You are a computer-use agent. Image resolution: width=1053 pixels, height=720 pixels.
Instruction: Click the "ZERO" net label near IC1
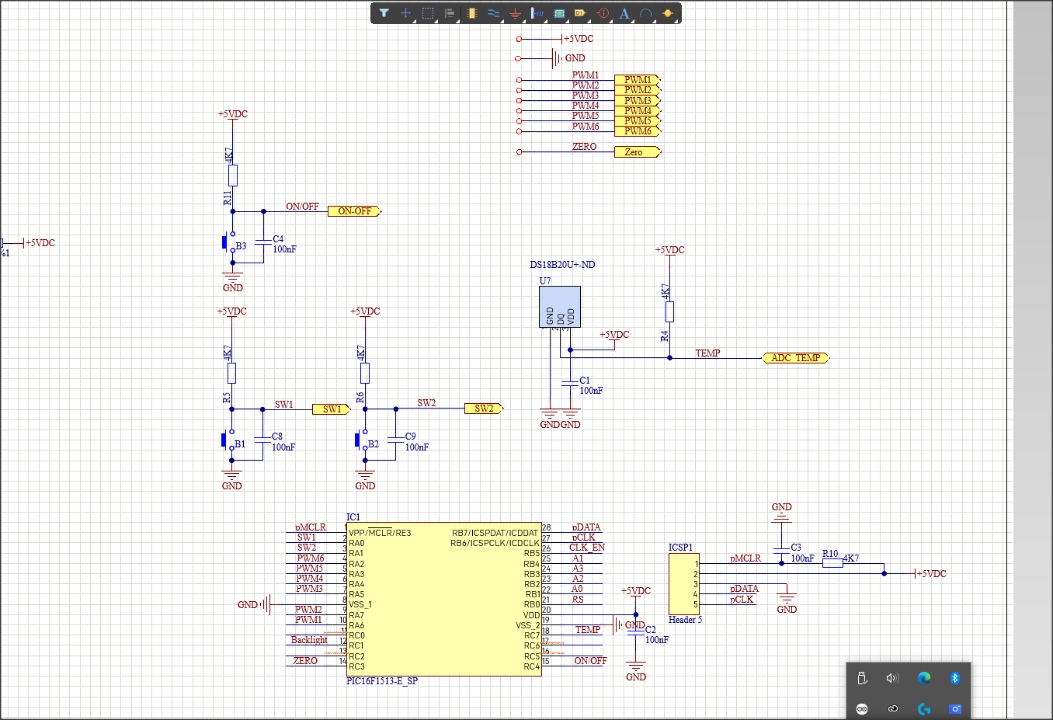[x=306, y=661]
